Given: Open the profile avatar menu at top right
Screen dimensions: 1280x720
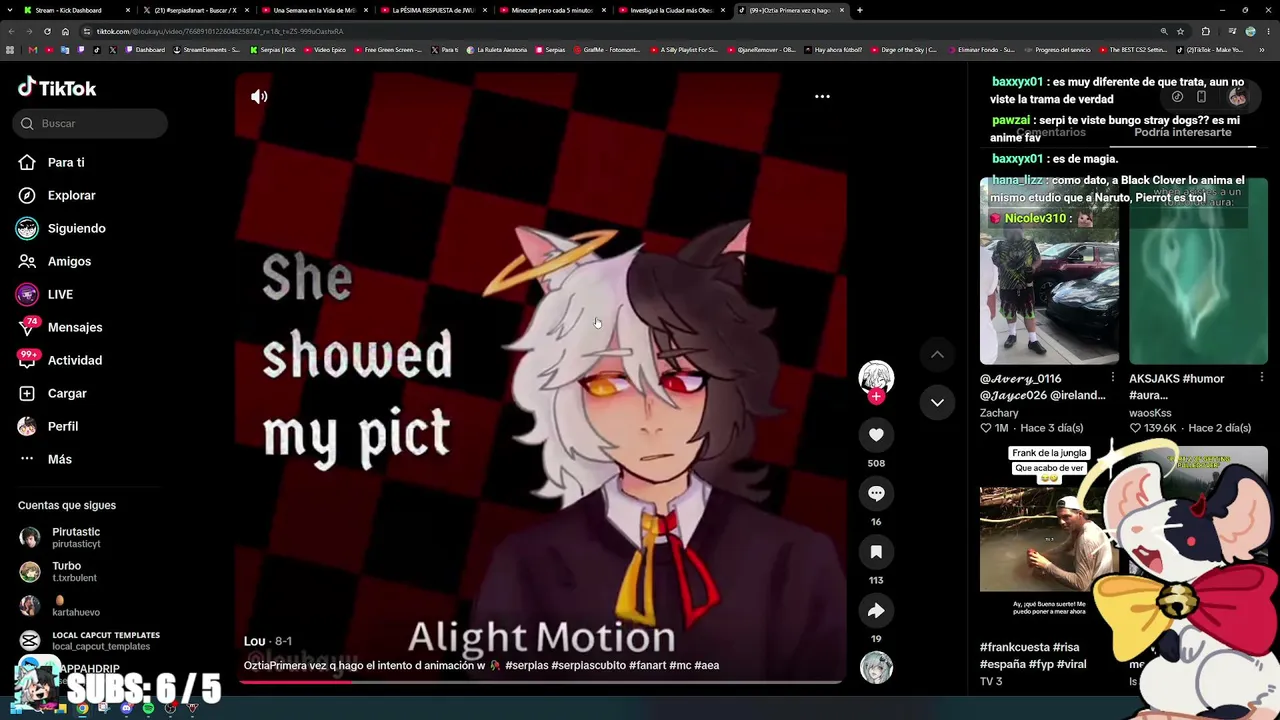Looking at the screenshot, I should tap(1237, 97).
